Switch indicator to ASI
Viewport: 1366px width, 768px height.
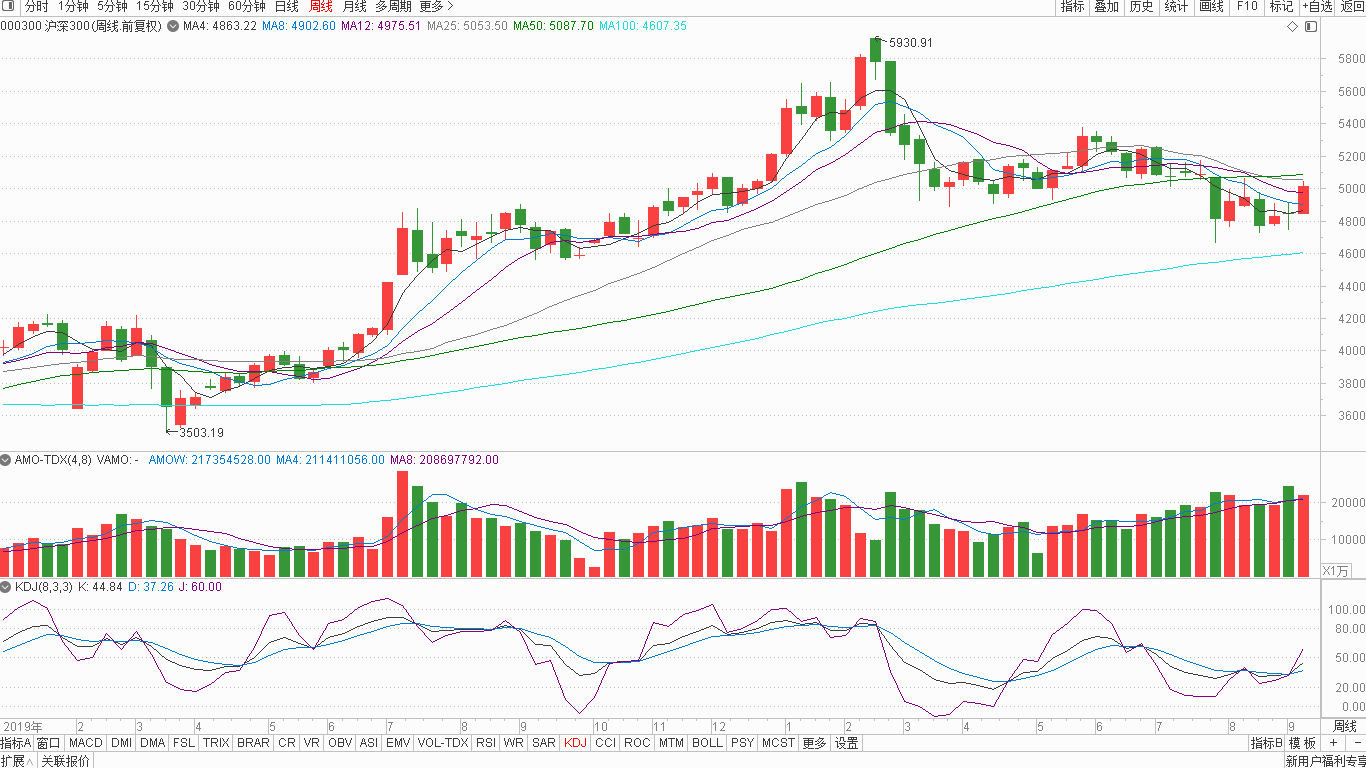[369, 743]
